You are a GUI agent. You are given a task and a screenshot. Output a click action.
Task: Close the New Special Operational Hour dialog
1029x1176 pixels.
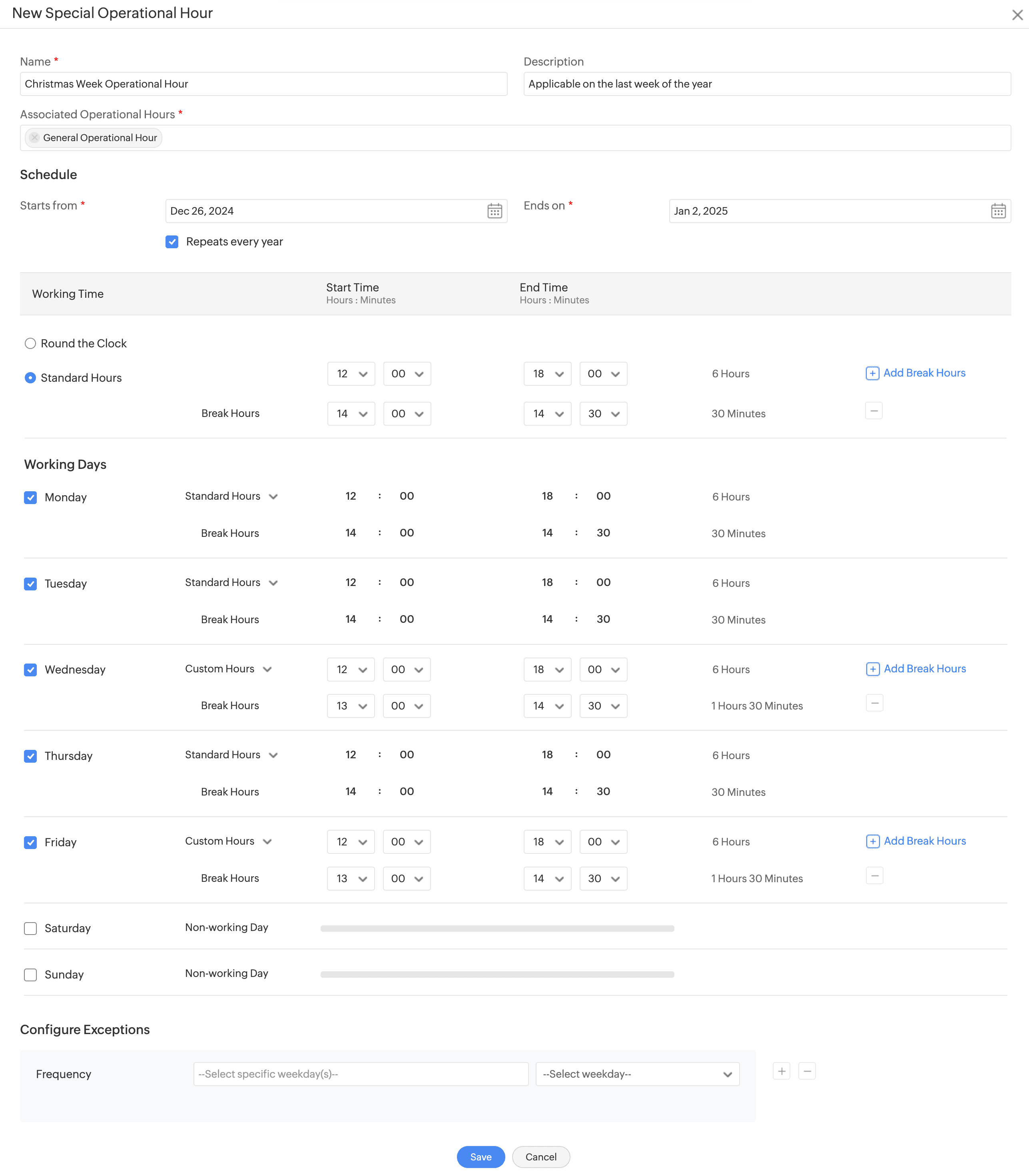(1017, 15)
